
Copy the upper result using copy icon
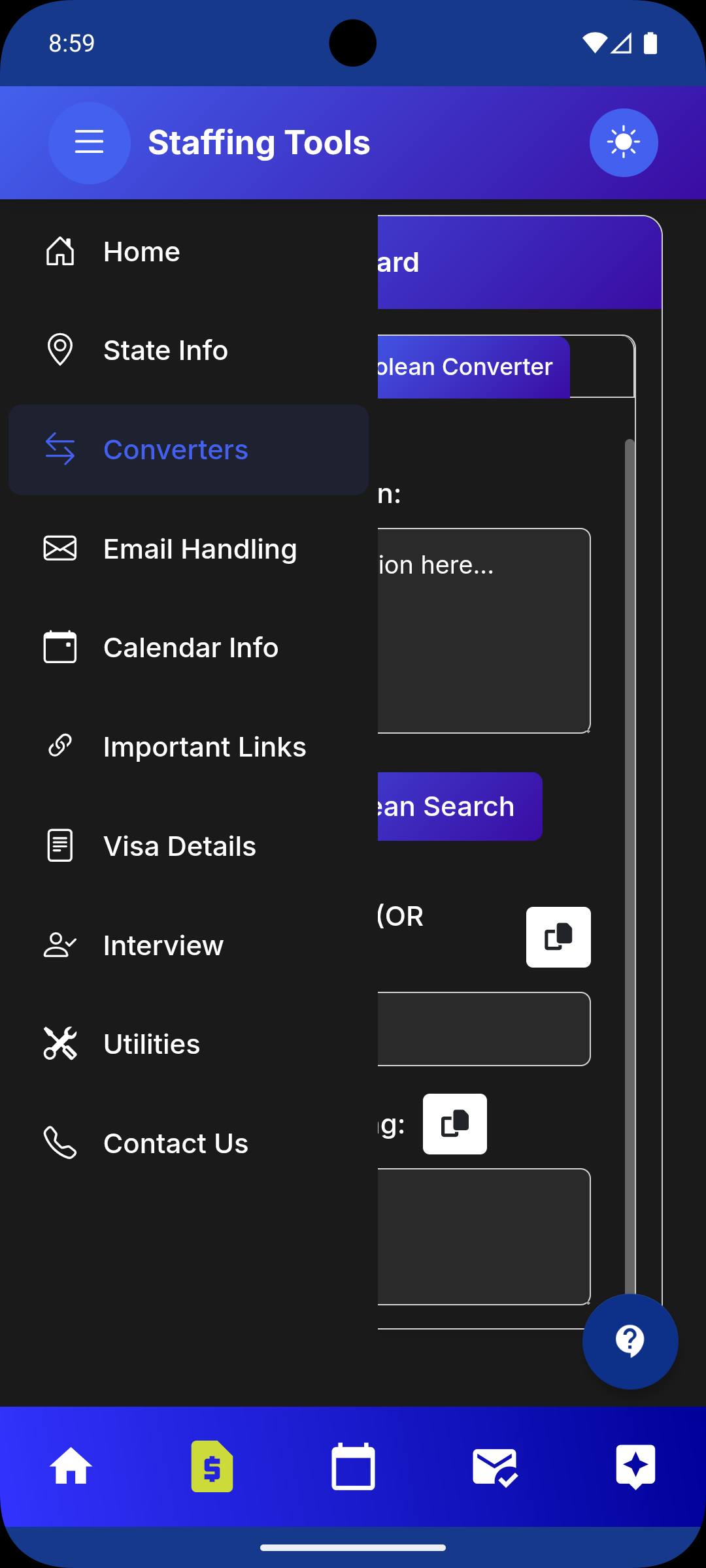pos(558,937)
